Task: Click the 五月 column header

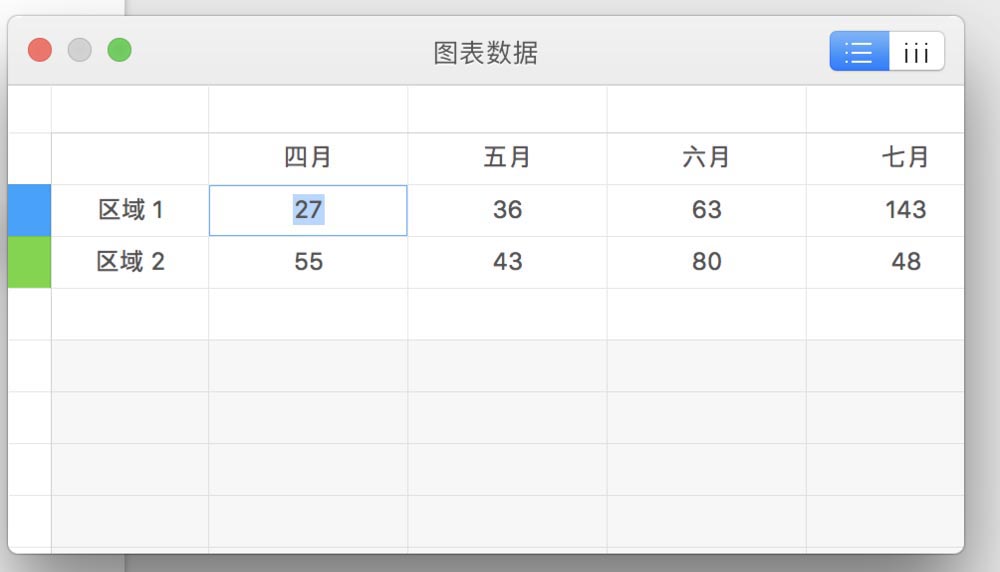Action: (x=507, y=158)
